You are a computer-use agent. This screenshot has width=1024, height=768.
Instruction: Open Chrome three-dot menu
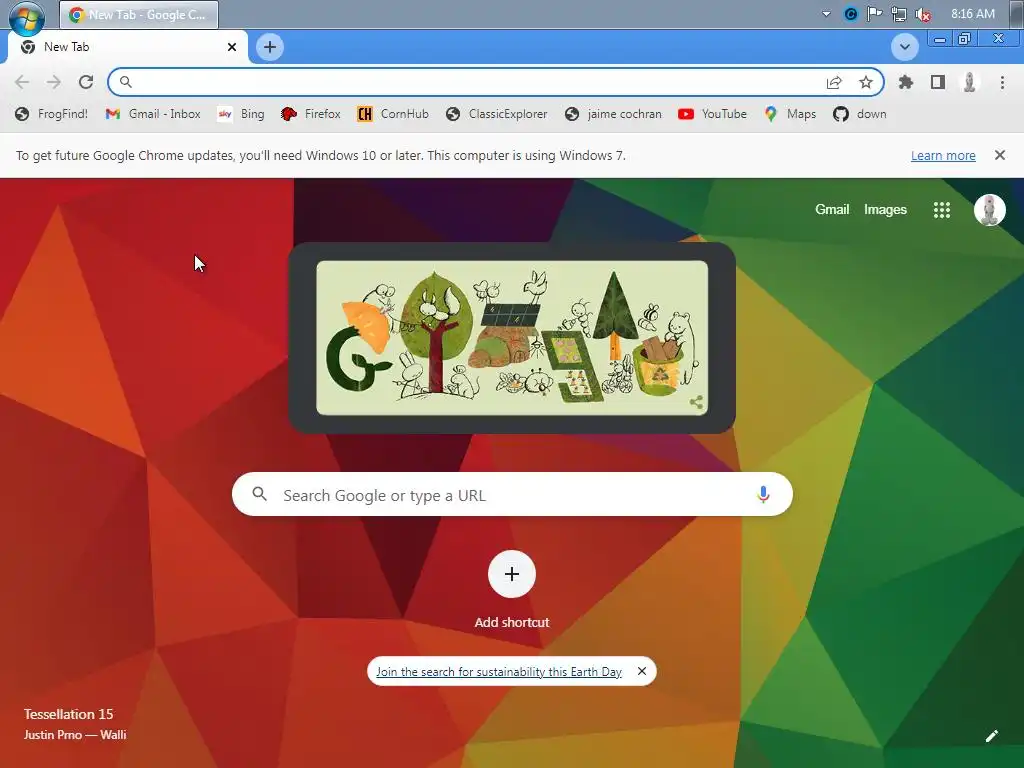1002,82
